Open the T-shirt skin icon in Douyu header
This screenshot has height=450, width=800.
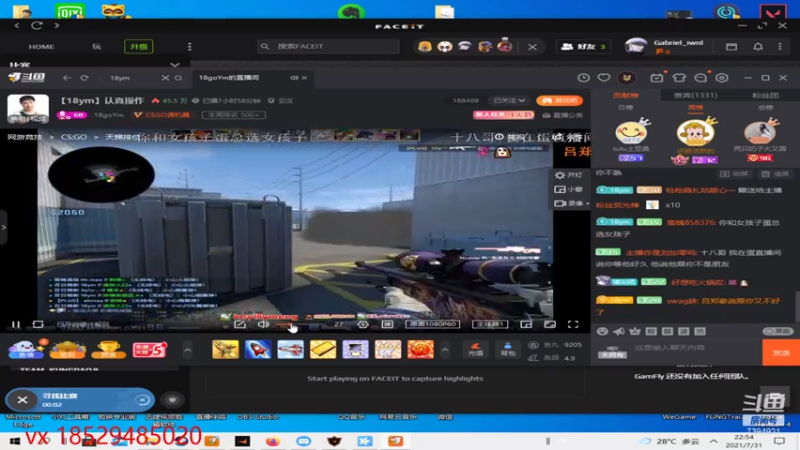(x=679, y=78)
